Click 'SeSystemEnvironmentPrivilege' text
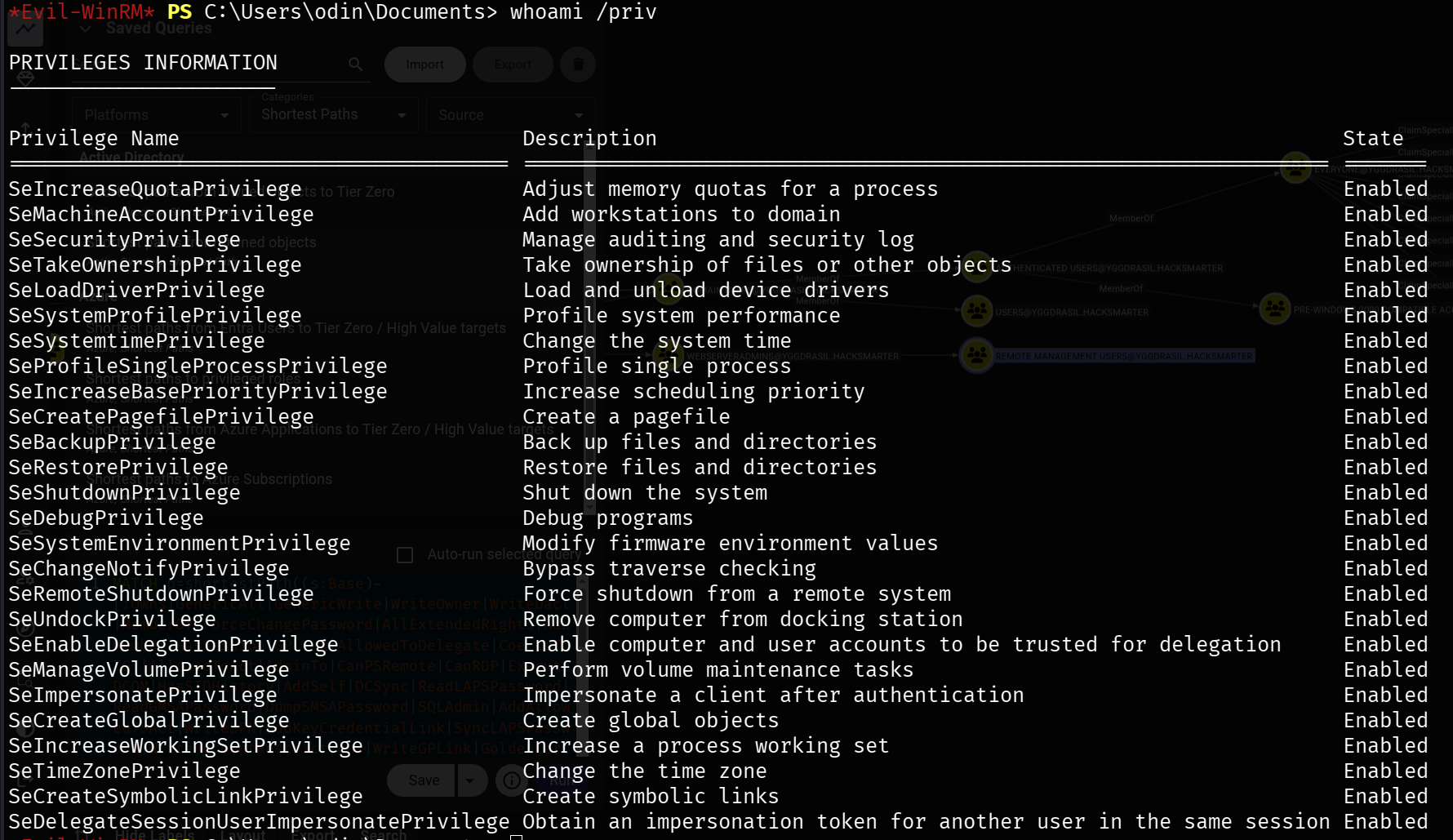 (x=180, y=544)
